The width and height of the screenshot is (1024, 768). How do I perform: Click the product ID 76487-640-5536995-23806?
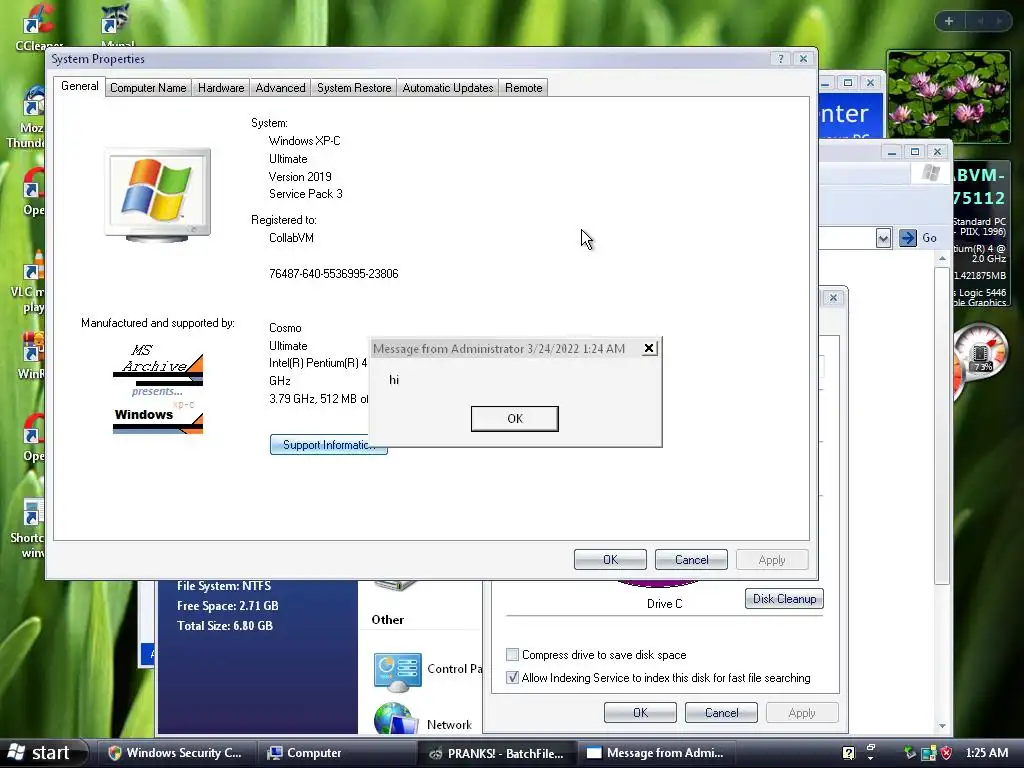pyautogui.click(x=334, y=274)
